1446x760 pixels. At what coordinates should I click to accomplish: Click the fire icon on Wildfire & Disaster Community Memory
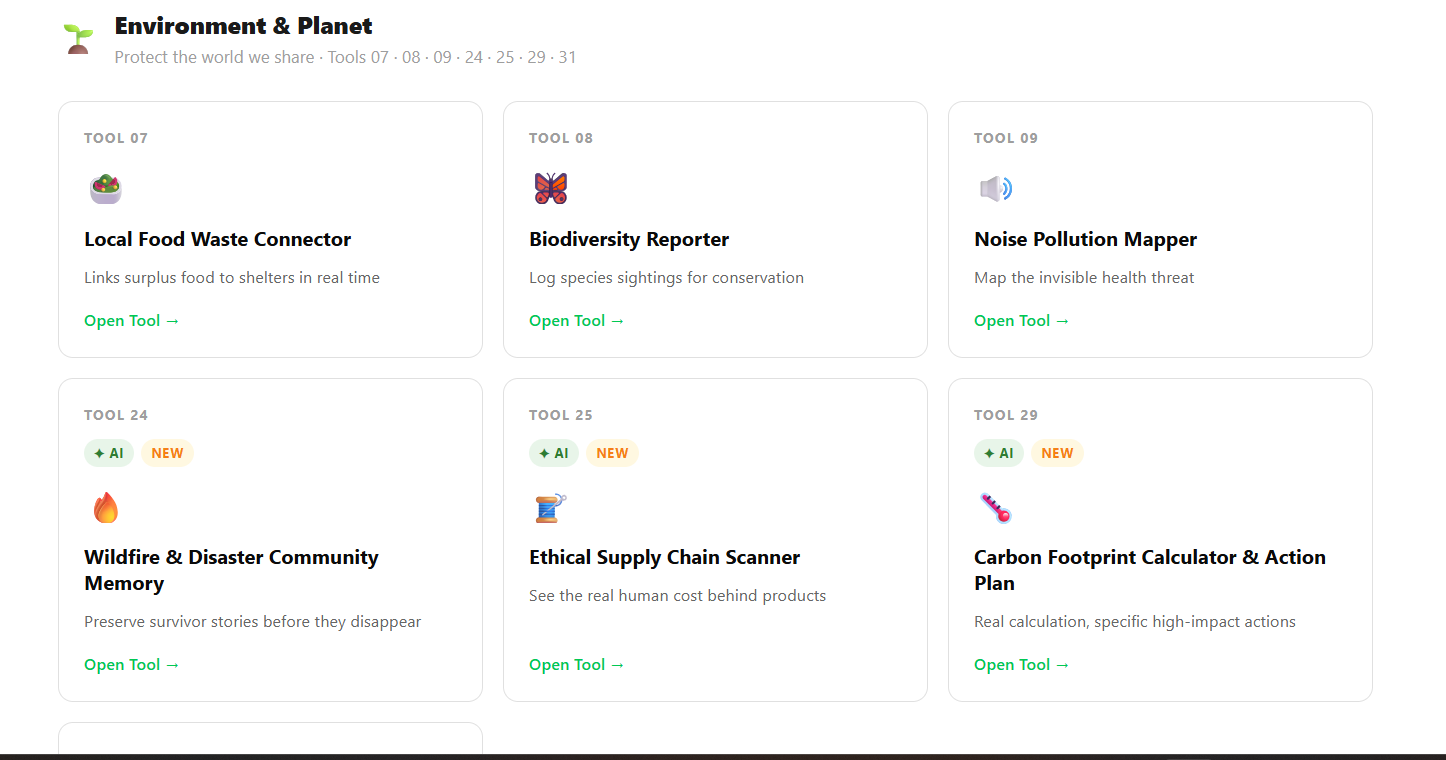[106, 507]
